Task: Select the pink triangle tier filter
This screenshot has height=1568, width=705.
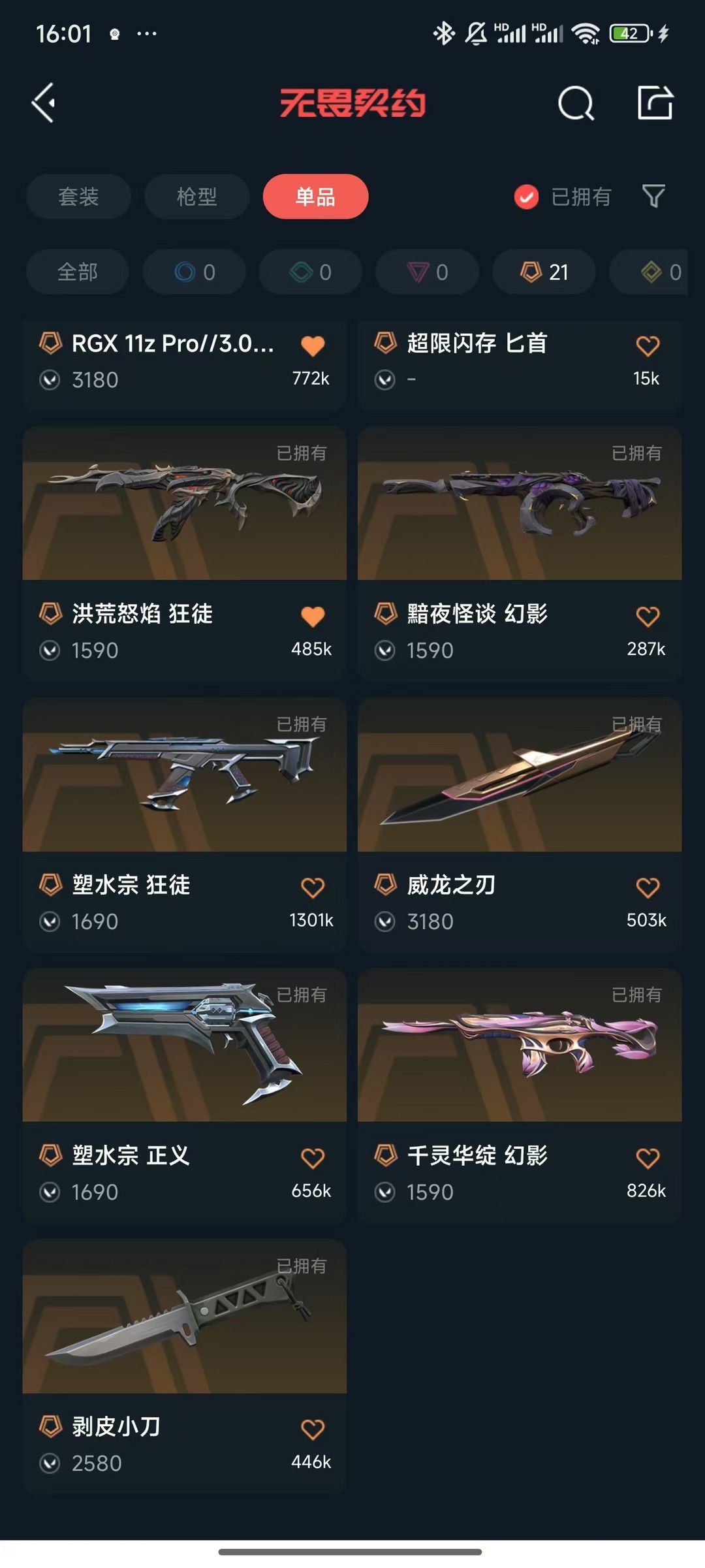Action: click(428, 272)
